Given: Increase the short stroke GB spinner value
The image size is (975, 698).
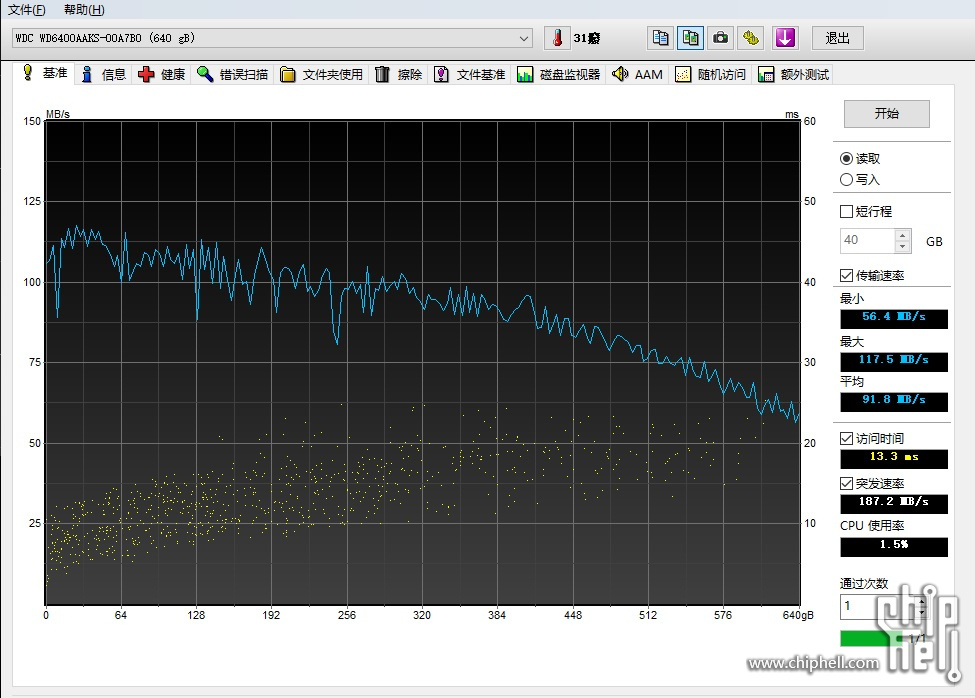Looking at the screenshot, I should 903,235.
